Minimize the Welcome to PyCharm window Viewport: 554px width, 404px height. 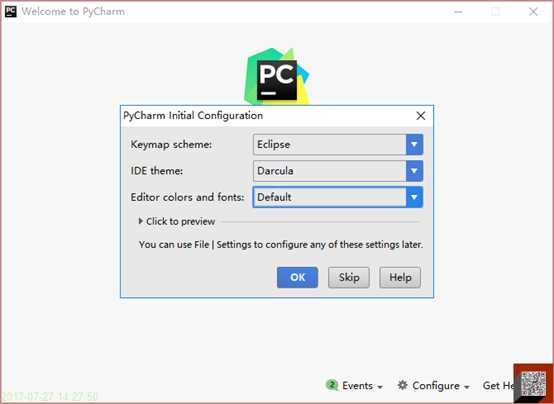[x=458, y=12]
